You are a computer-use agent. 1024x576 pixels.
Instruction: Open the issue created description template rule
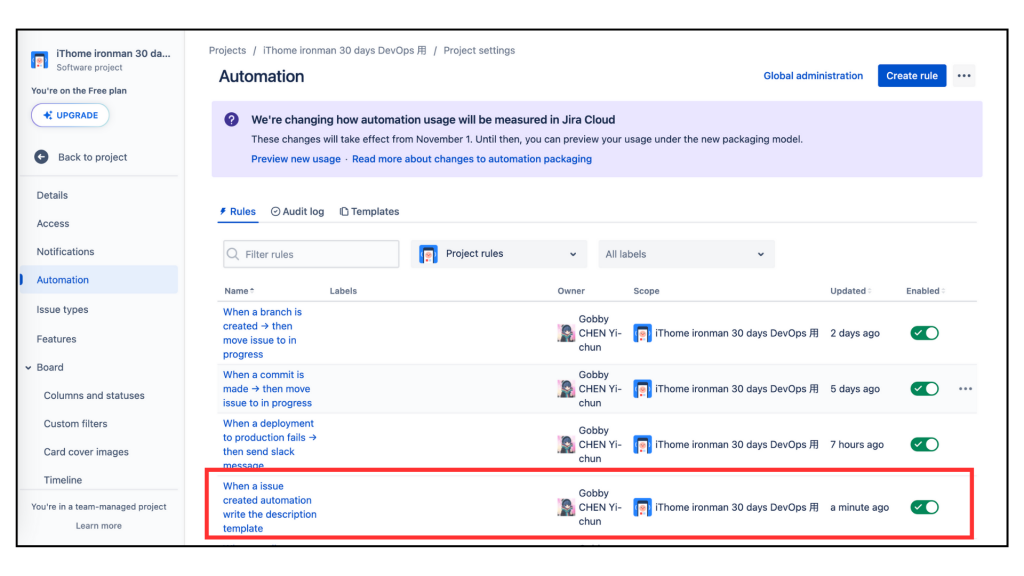click(269, 507)
